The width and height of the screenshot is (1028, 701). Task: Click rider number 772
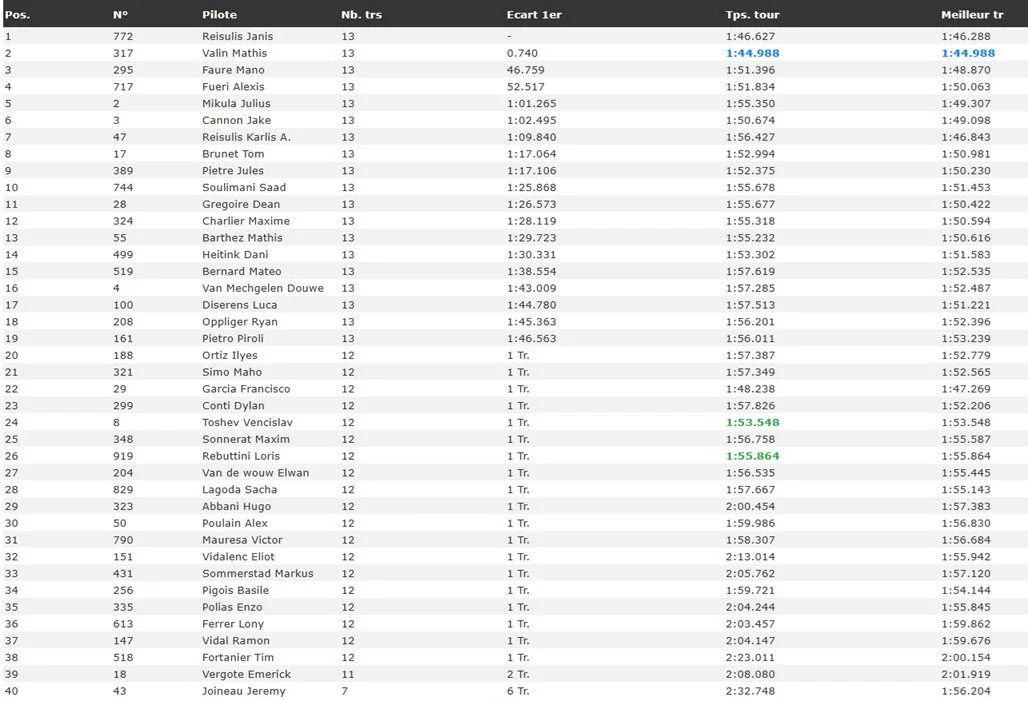click(121, 36)
